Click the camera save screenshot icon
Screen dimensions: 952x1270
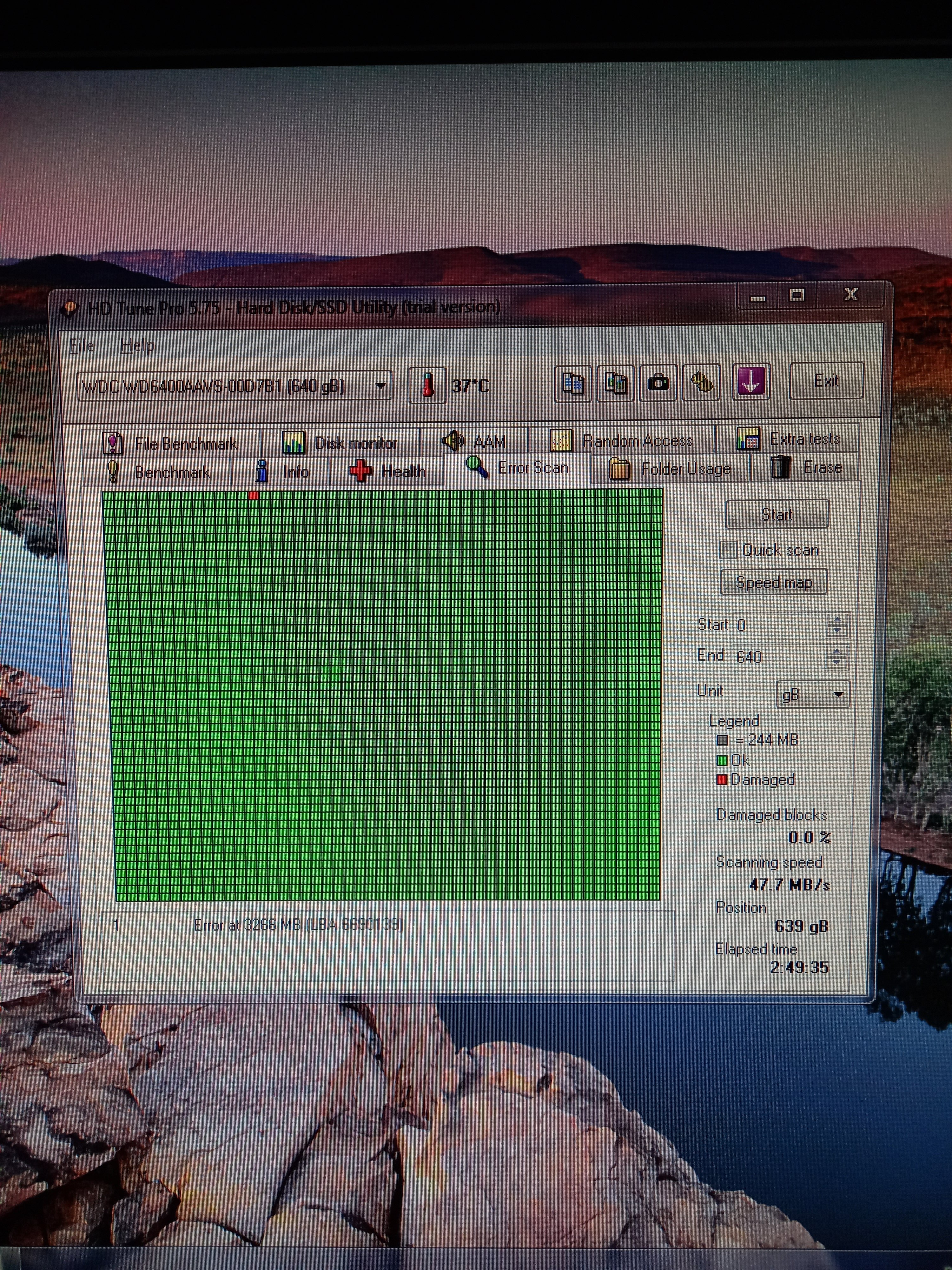click(658, 382)
